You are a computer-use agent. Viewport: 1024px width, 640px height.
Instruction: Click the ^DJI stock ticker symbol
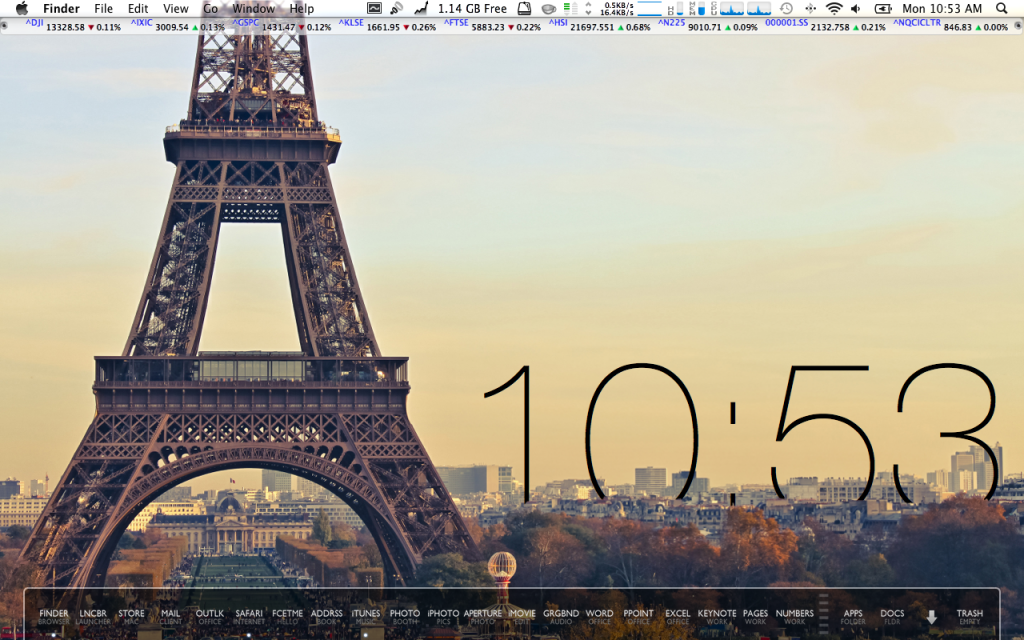click(x=34, y=22)
